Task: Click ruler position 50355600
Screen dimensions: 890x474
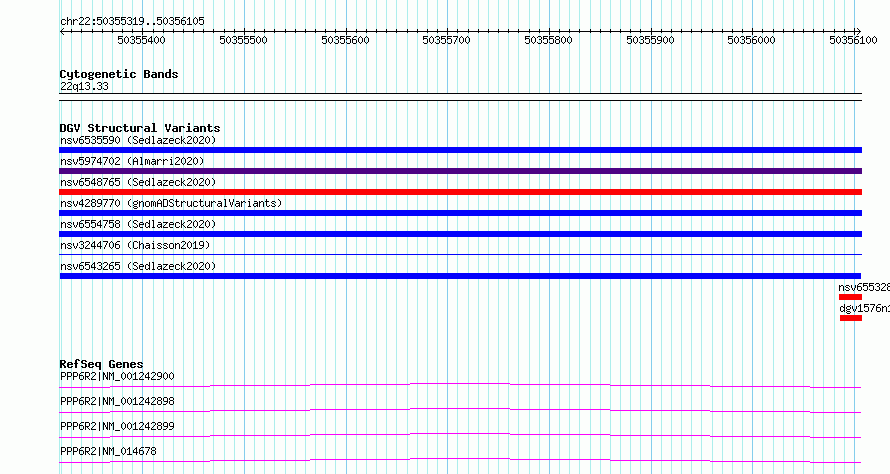Action: (x=345, y=40)
